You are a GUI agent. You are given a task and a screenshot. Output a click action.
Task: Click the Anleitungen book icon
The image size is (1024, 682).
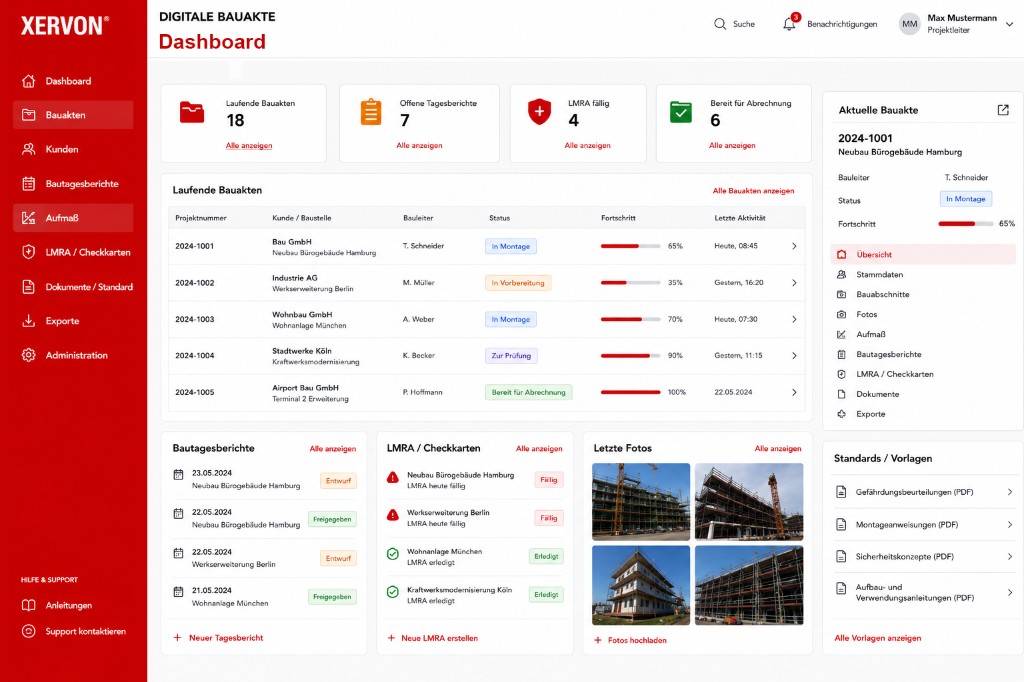[x=28, y=606]
